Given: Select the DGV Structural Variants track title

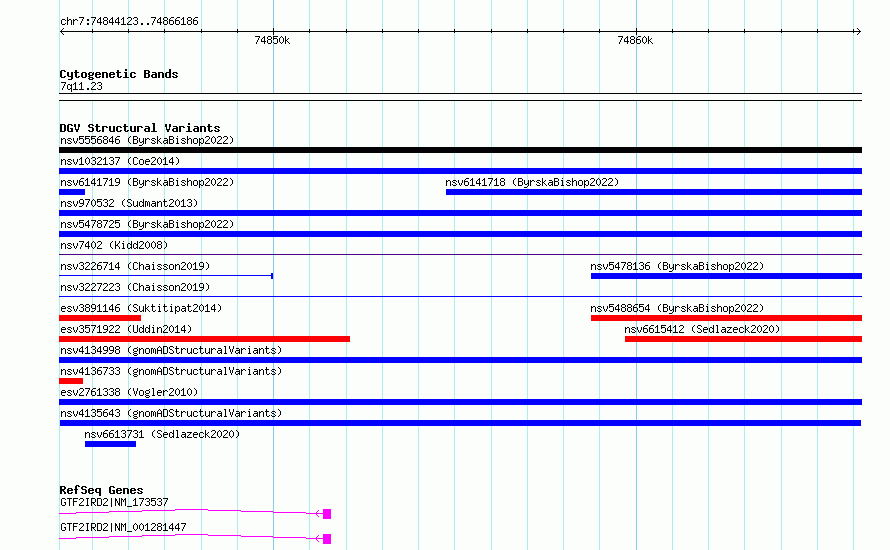Looking at the screenshot, I should coord(140,128).
